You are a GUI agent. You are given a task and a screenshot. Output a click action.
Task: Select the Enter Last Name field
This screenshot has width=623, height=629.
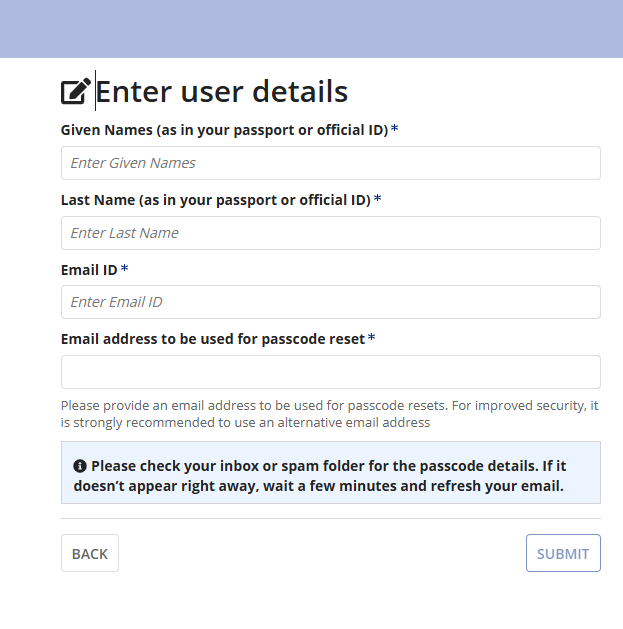[x=330, y=233]
